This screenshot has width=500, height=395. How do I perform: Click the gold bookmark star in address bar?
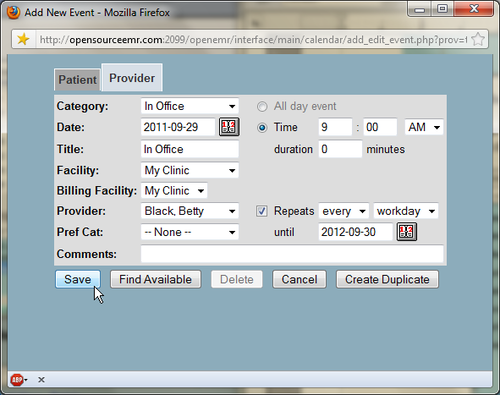[x=23, y=39]
